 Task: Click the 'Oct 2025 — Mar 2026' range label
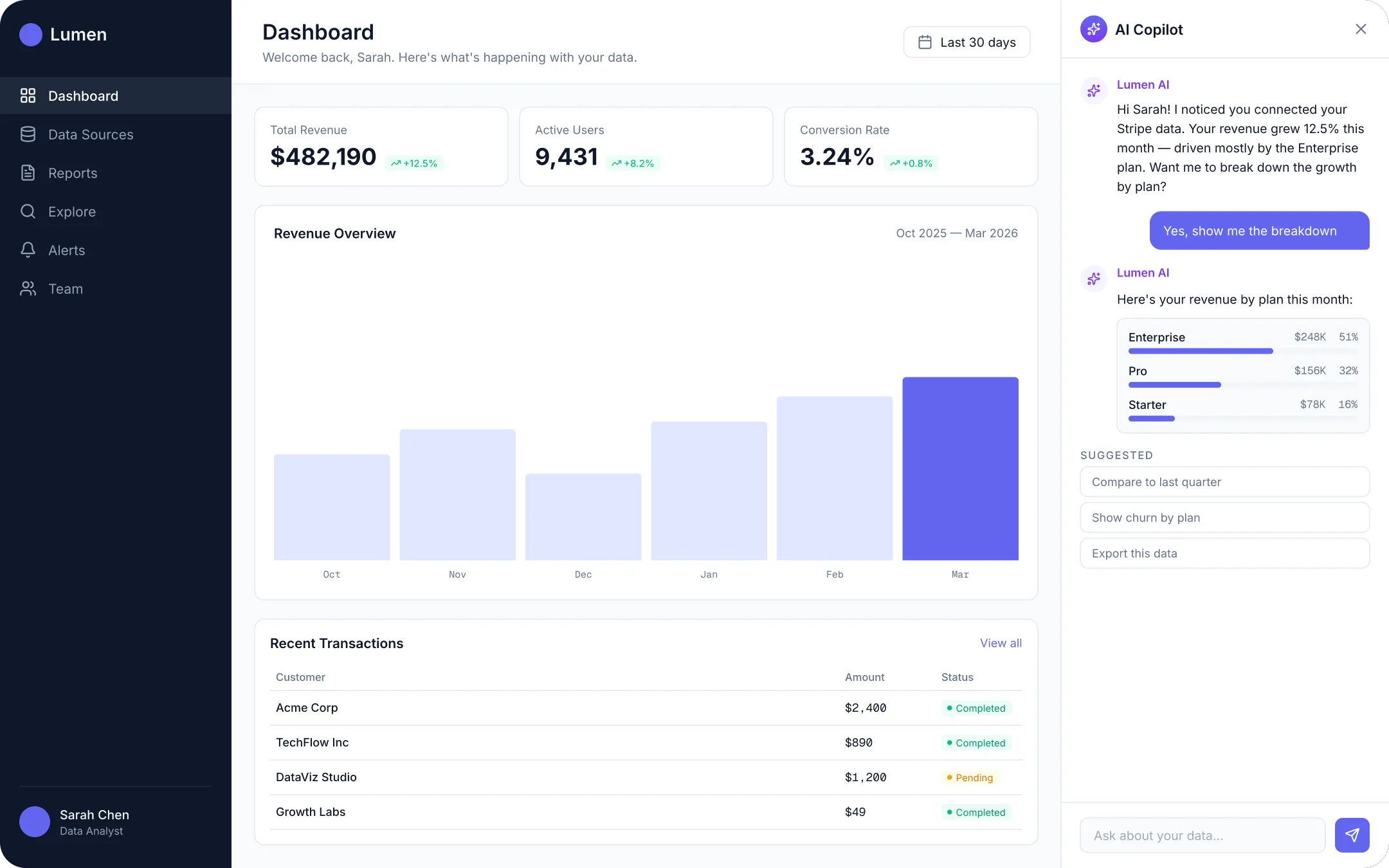point(957,233)
